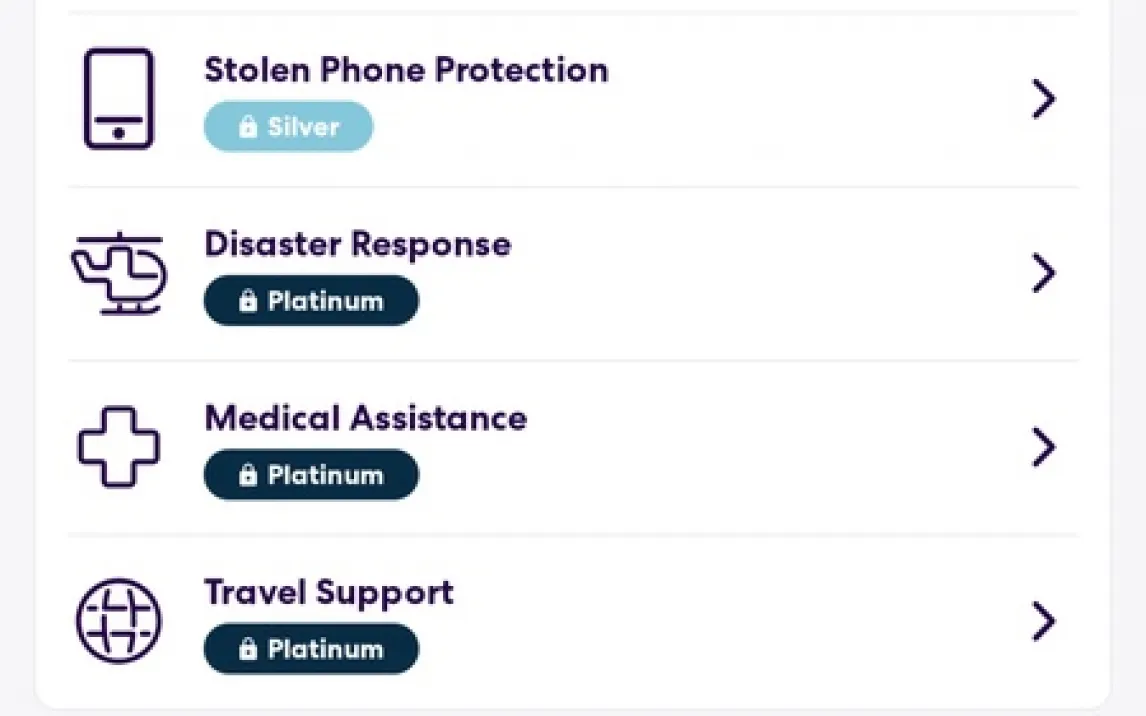1146x716 pixels.
Task: Expand Stolen Phone Protection chevron arrow
Action: 1043,99
